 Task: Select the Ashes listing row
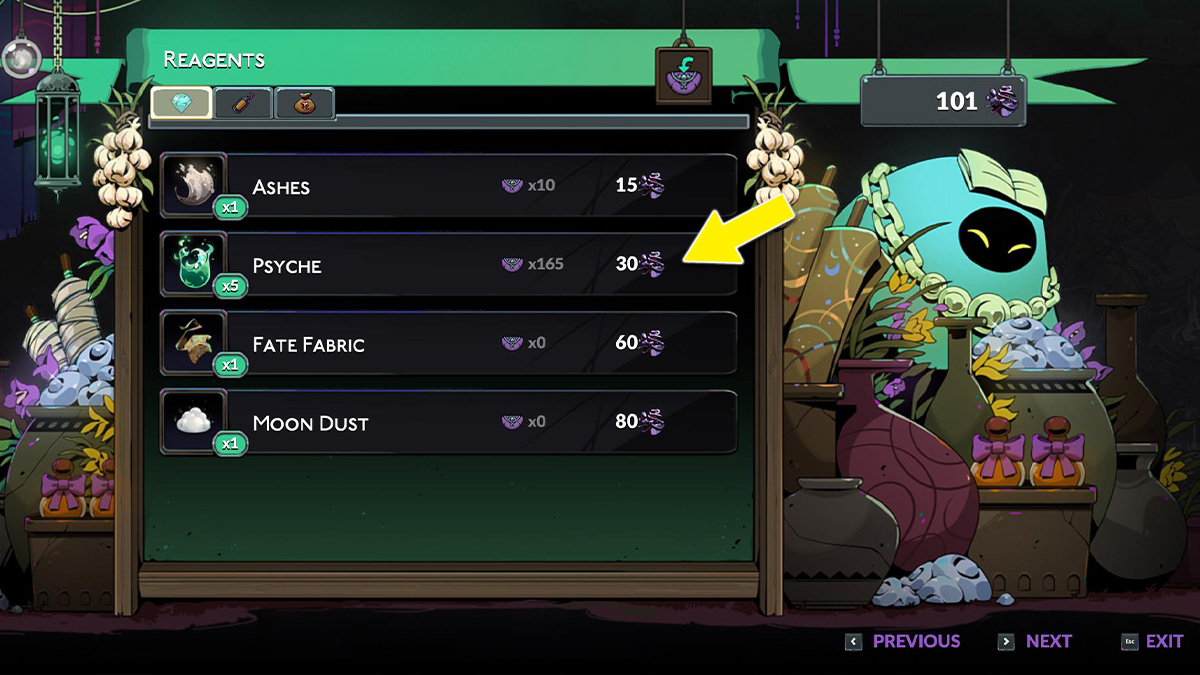pos(448,185)
